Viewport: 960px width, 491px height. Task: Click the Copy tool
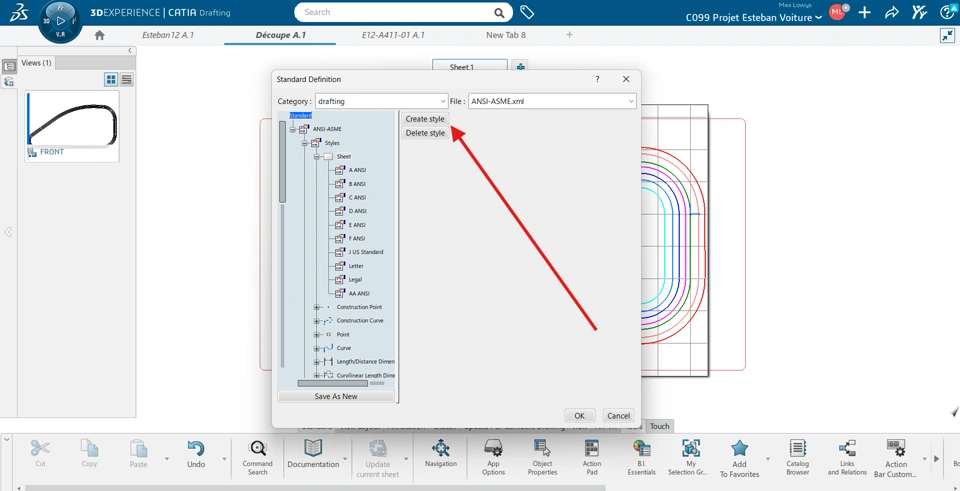[89, 454]
